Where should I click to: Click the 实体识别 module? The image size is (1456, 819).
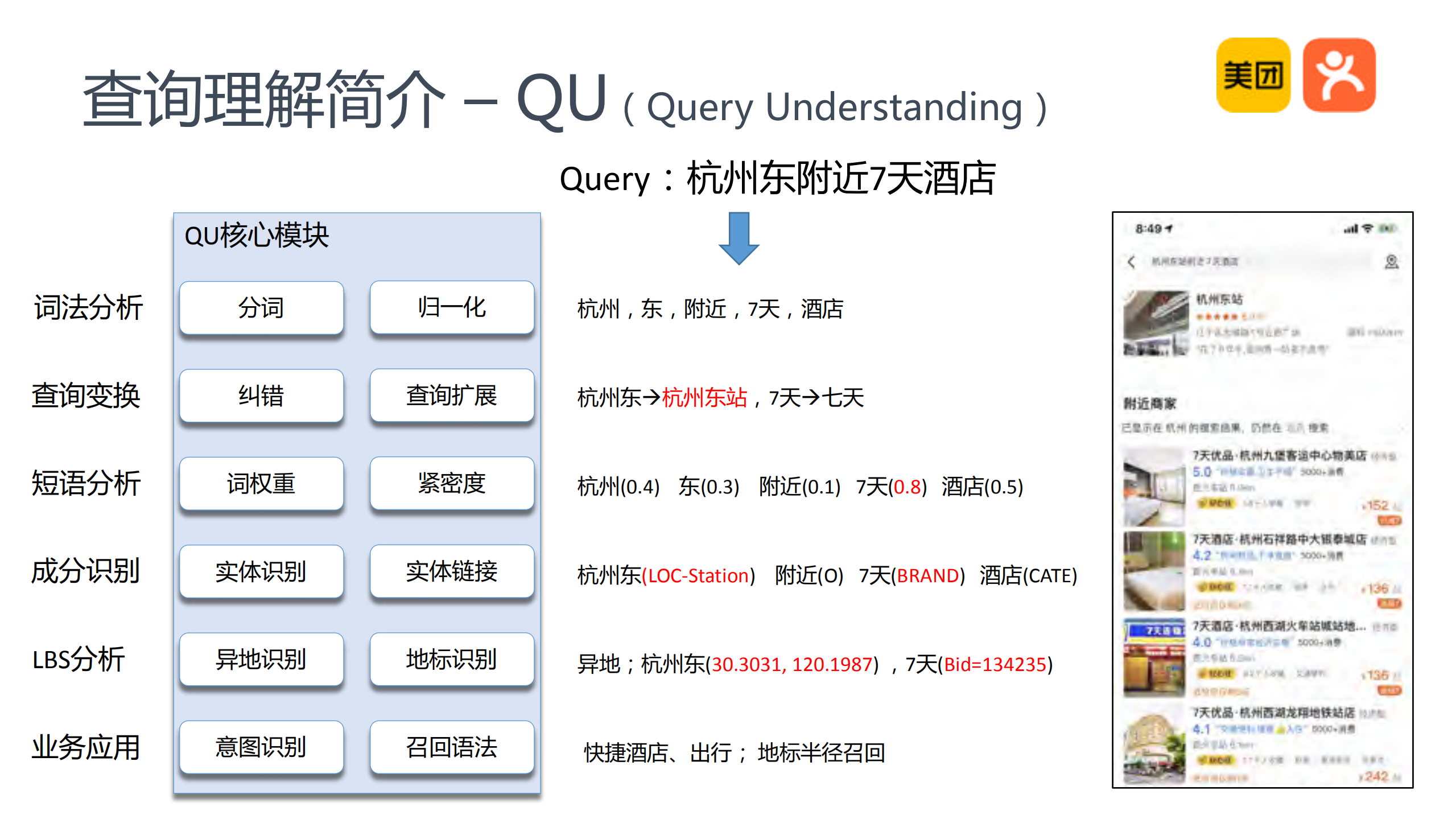point(261,572)
